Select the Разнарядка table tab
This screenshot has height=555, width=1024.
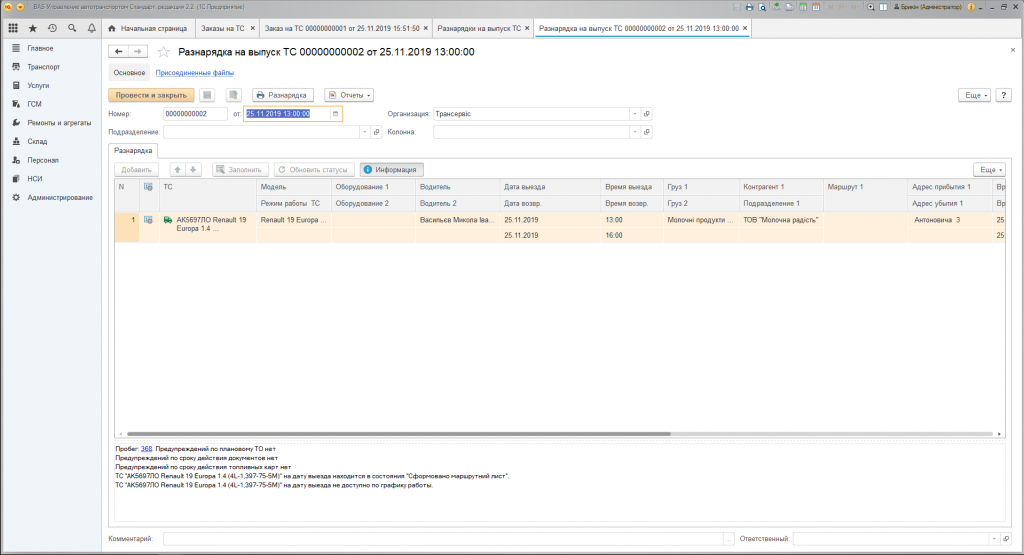point(133,150)
